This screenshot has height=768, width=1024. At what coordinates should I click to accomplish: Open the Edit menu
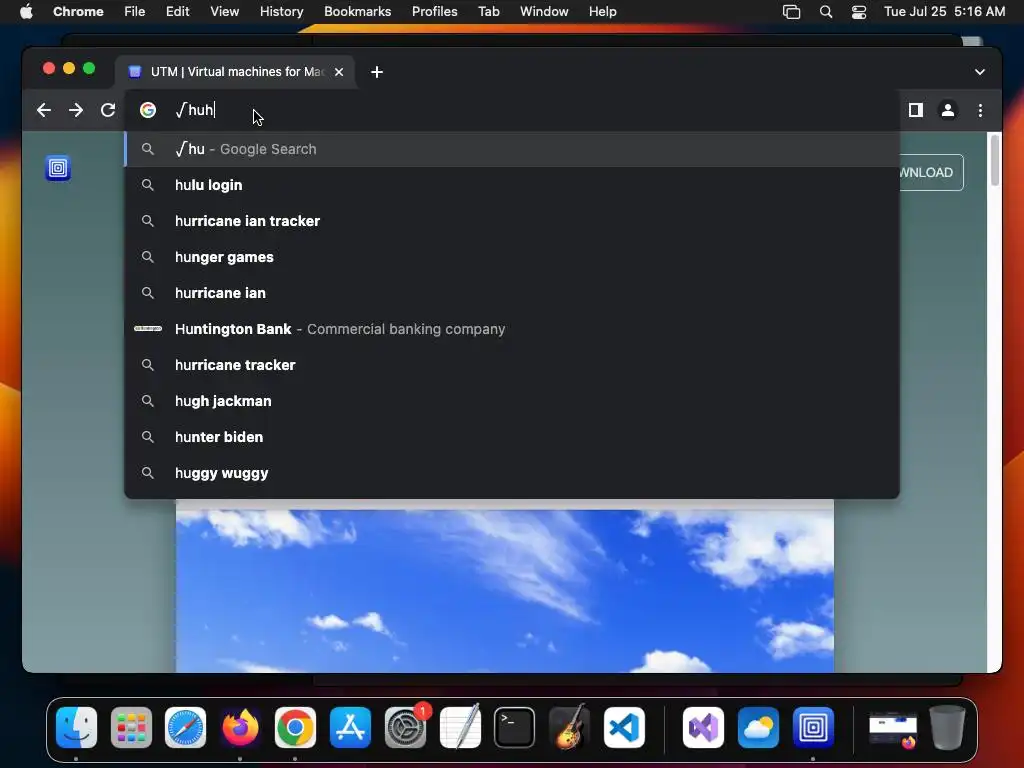coord(177,12)
